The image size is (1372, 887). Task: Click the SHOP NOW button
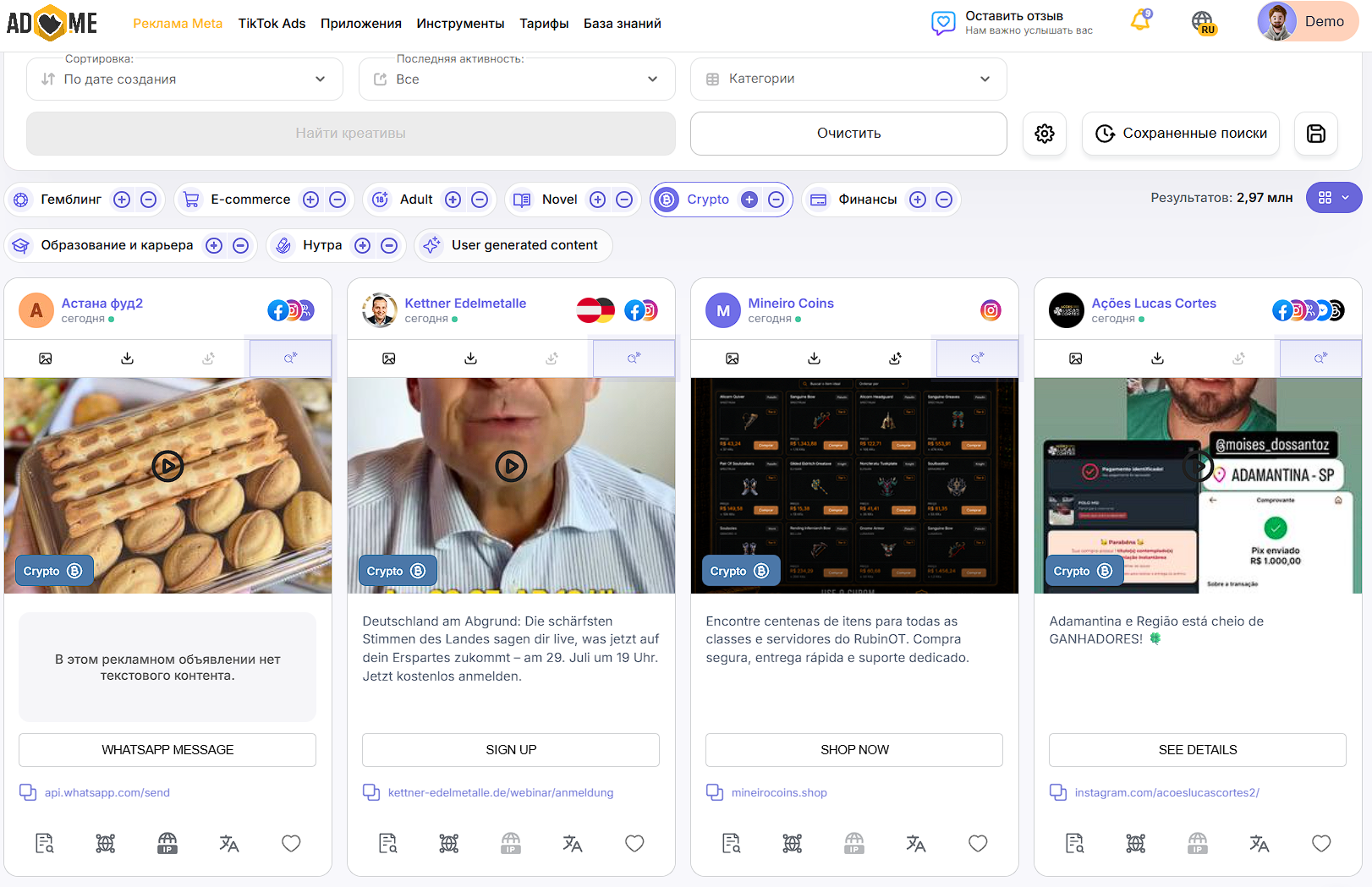(854, 750)
